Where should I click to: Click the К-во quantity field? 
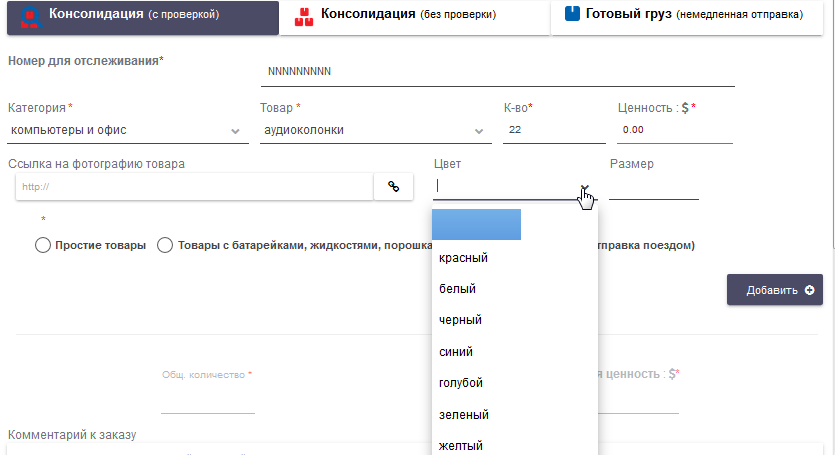coord(549,130)
